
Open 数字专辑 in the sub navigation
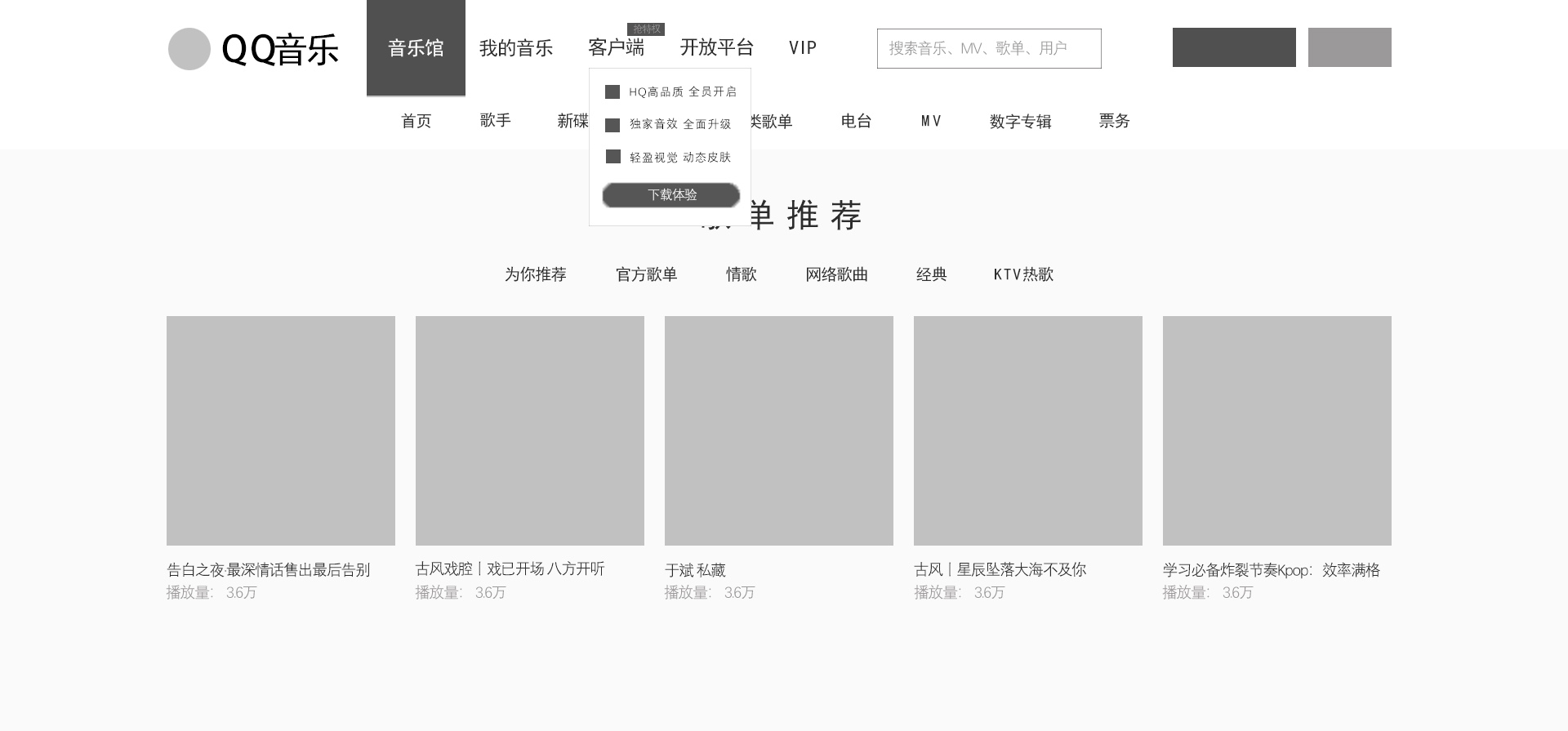click(1021, 121)
